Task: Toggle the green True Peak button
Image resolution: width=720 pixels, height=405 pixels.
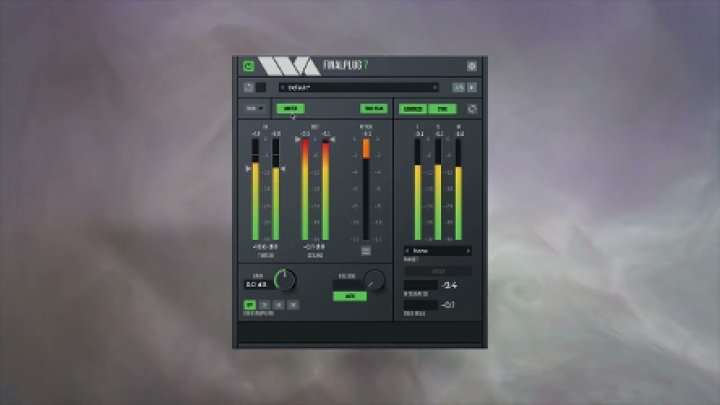Action: 374,108
